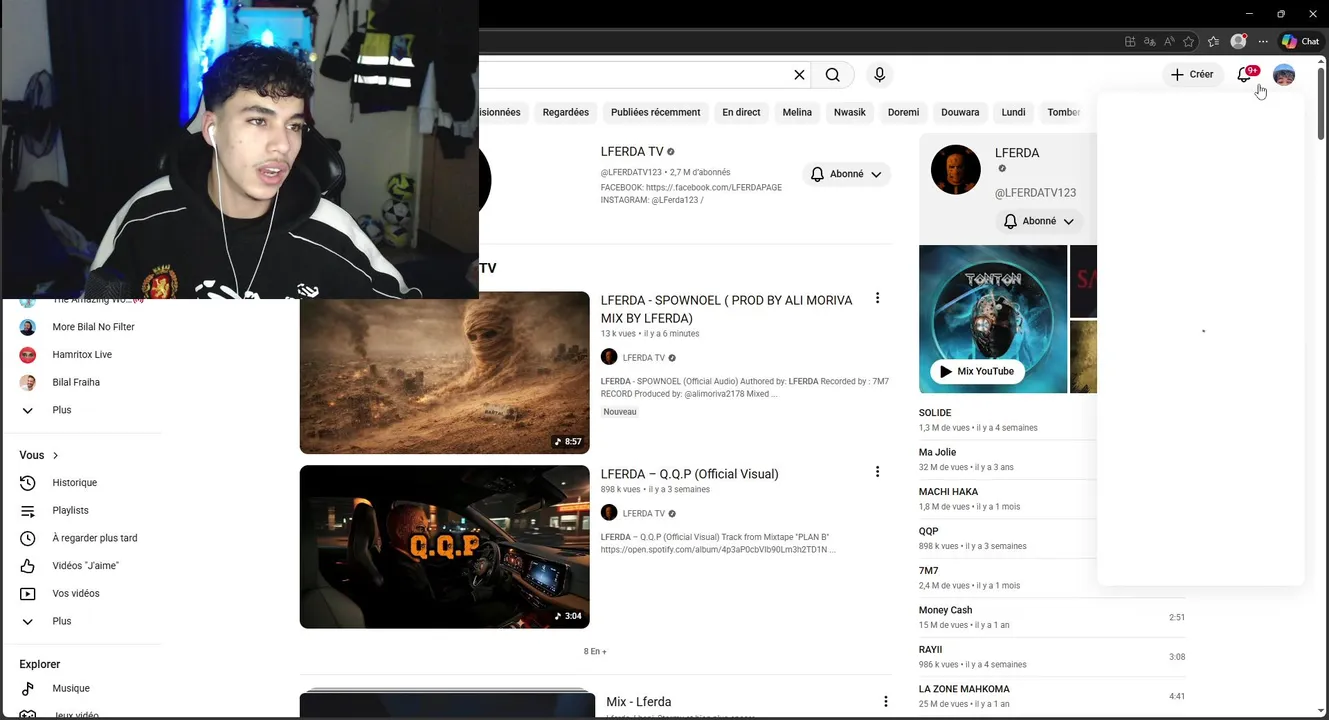This screenshot has width=1329, height=720.
Task: Open the Vous section chevron
Action: pyautogui.click(x=55, y=455)
